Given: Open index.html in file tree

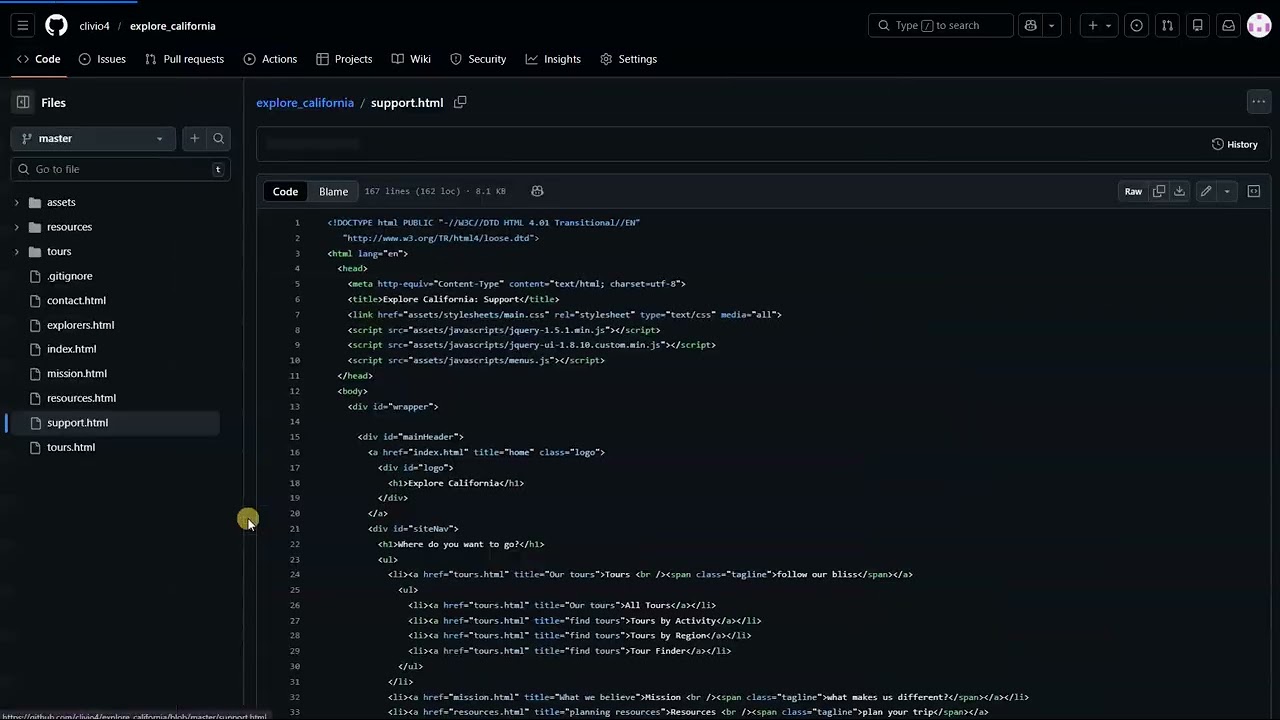Looking at the screenshot, I should (x=71, y=349).
